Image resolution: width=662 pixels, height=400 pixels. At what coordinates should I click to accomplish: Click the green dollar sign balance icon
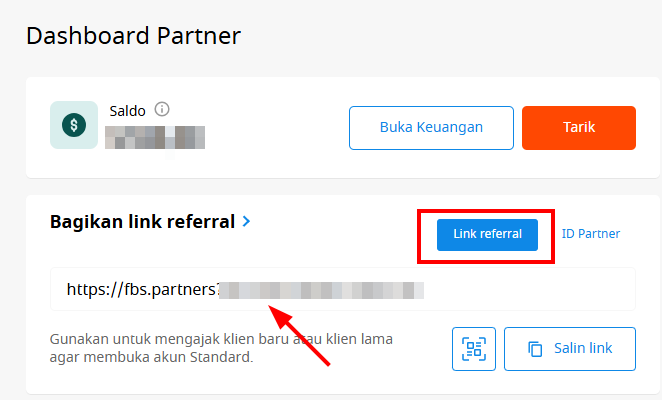tap(74, 125)
